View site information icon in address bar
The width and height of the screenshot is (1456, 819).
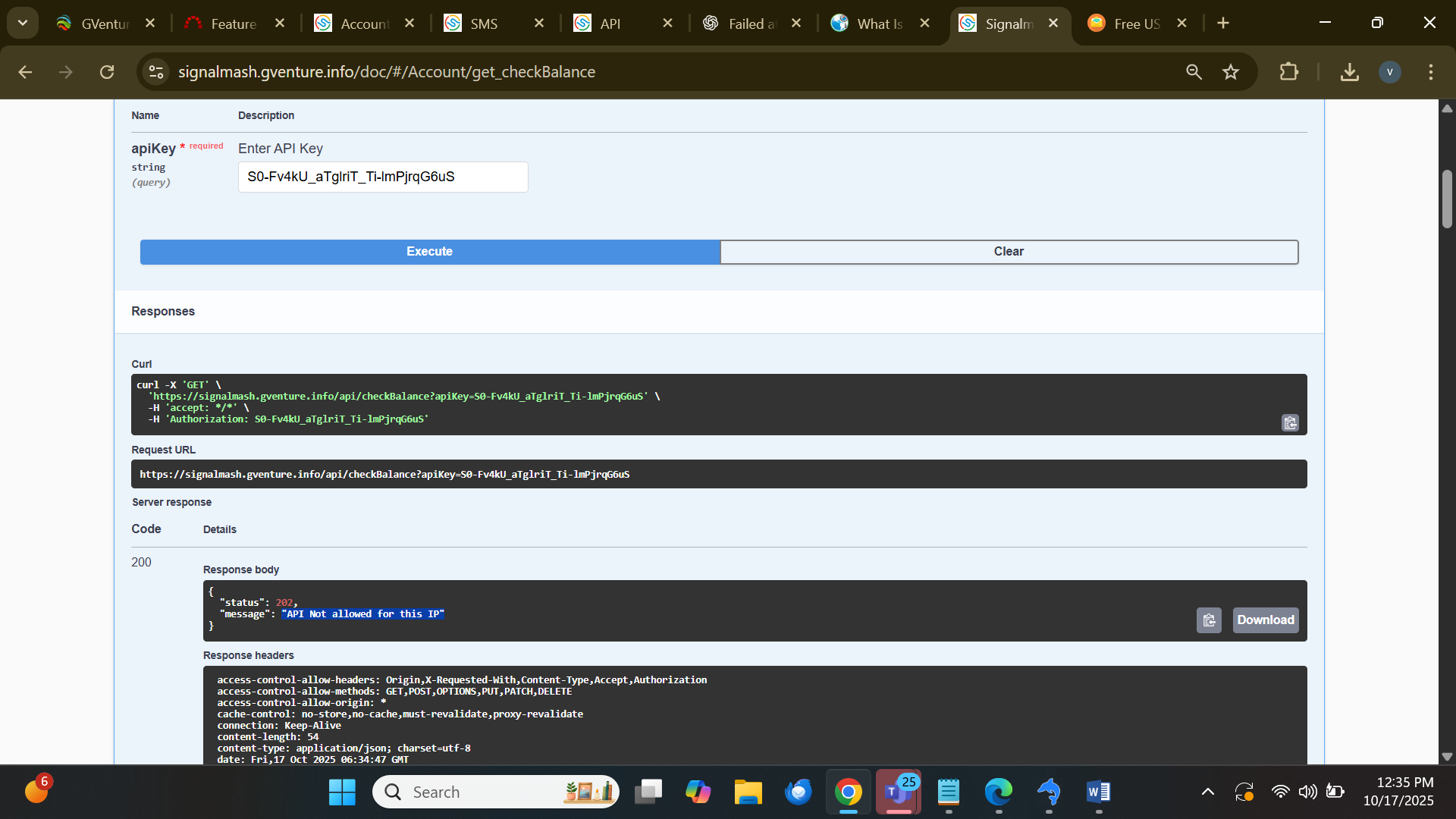(156, 72)
